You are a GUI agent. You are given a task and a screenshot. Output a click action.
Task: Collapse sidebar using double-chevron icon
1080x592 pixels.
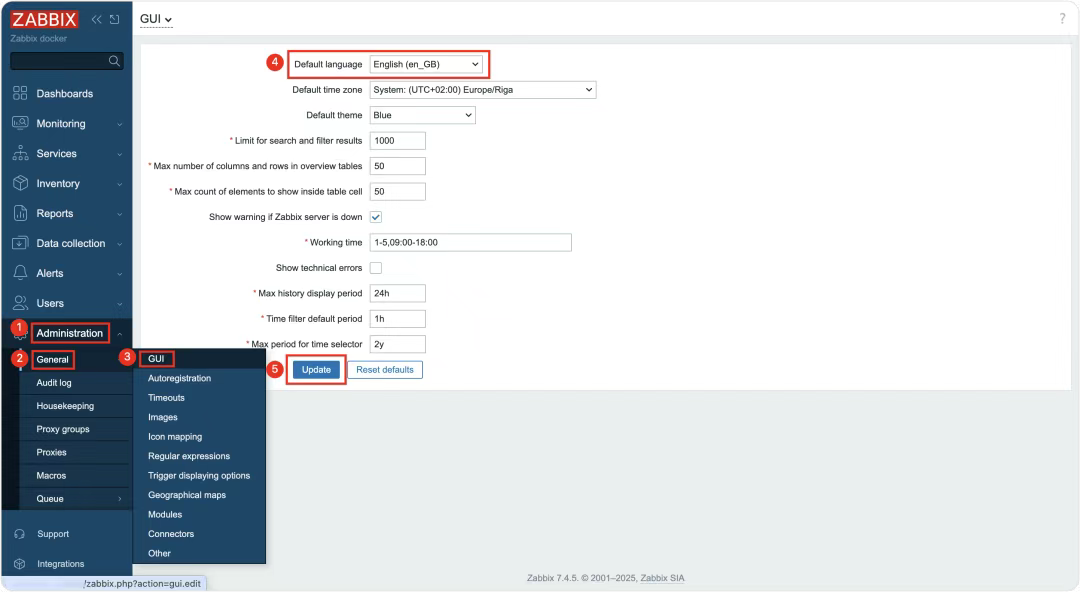point(96,19)
